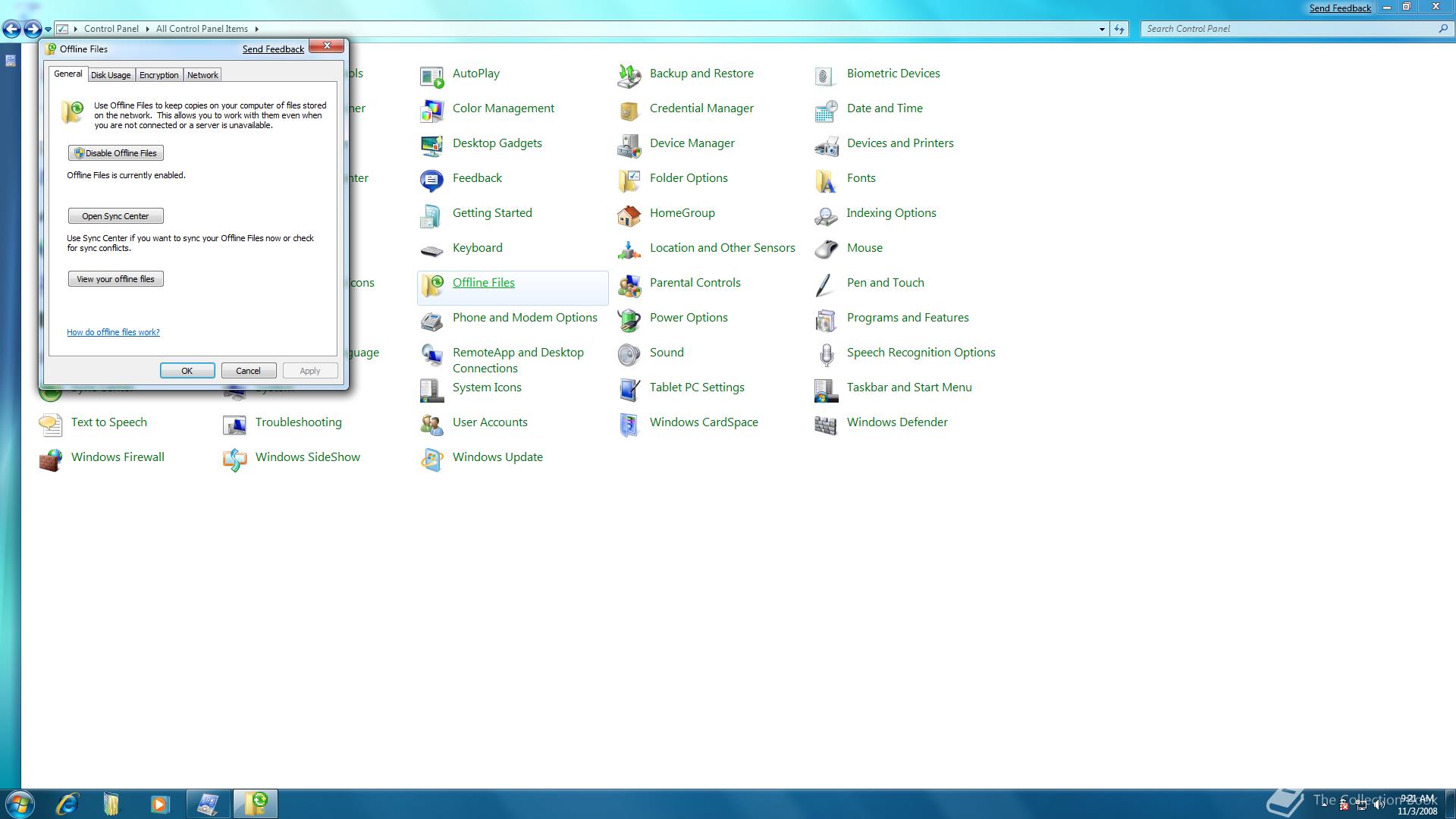1456x819 pixels.
Task: Click Disable Offline Files button
Action: (x=116, y=153)
